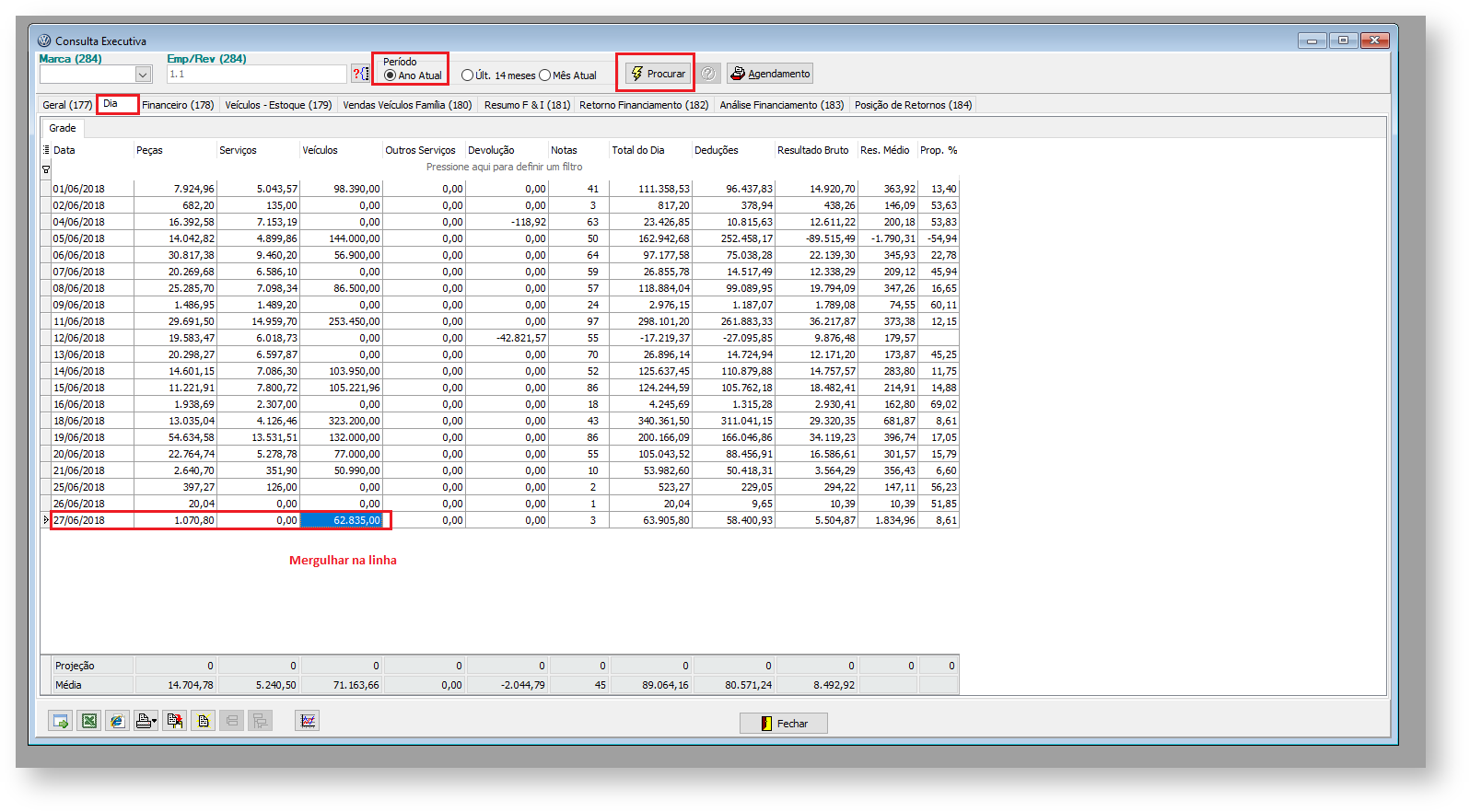This screenshot has width=1470, height=812.
Task: Click the first export window icon
Action: pyautogui.click(x=61, y=721)
